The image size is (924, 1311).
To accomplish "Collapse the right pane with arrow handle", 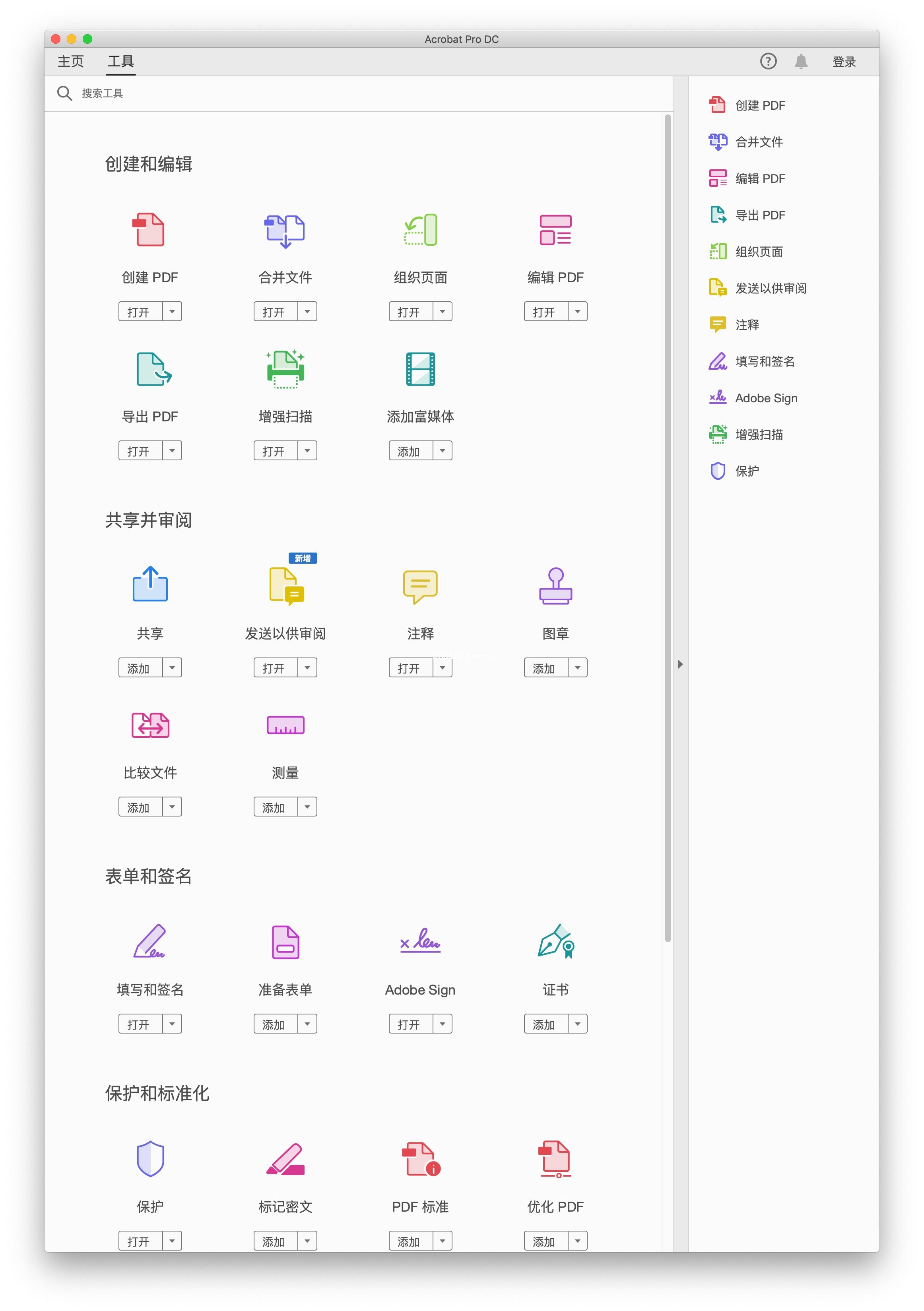I will point(680,664).
